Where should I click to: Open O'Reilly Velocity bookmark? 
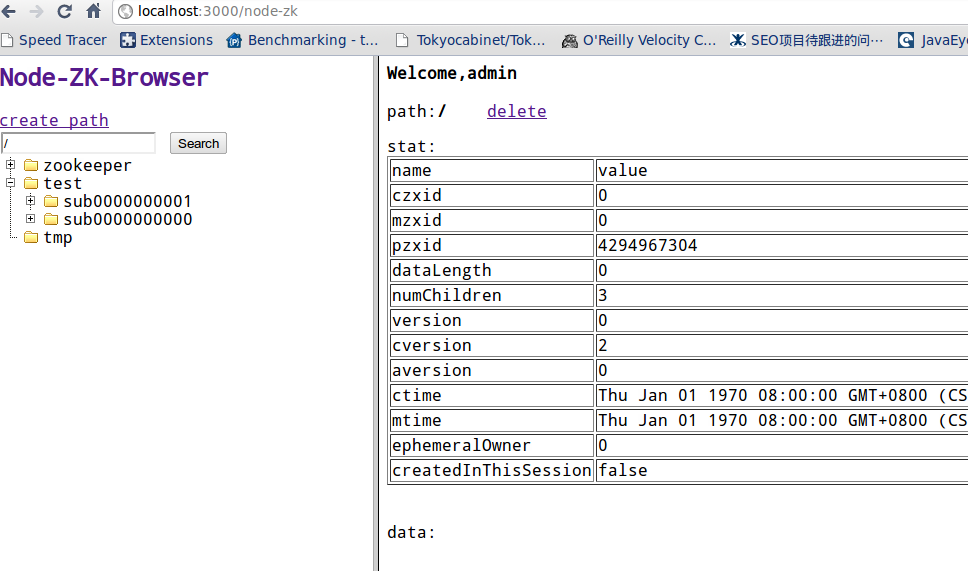(x=639, y=40)
